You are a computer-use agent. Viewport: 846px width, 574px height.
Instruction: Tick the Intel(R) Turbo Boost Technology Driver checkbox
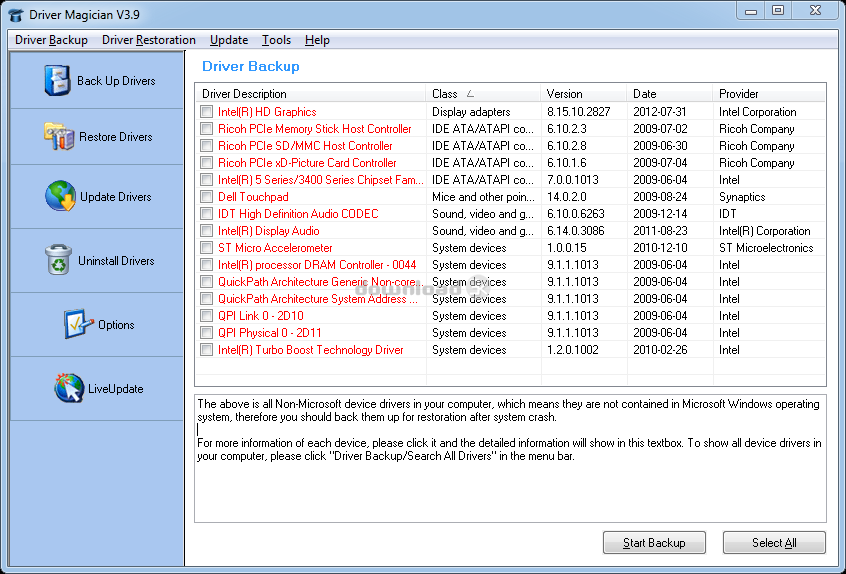206,350
